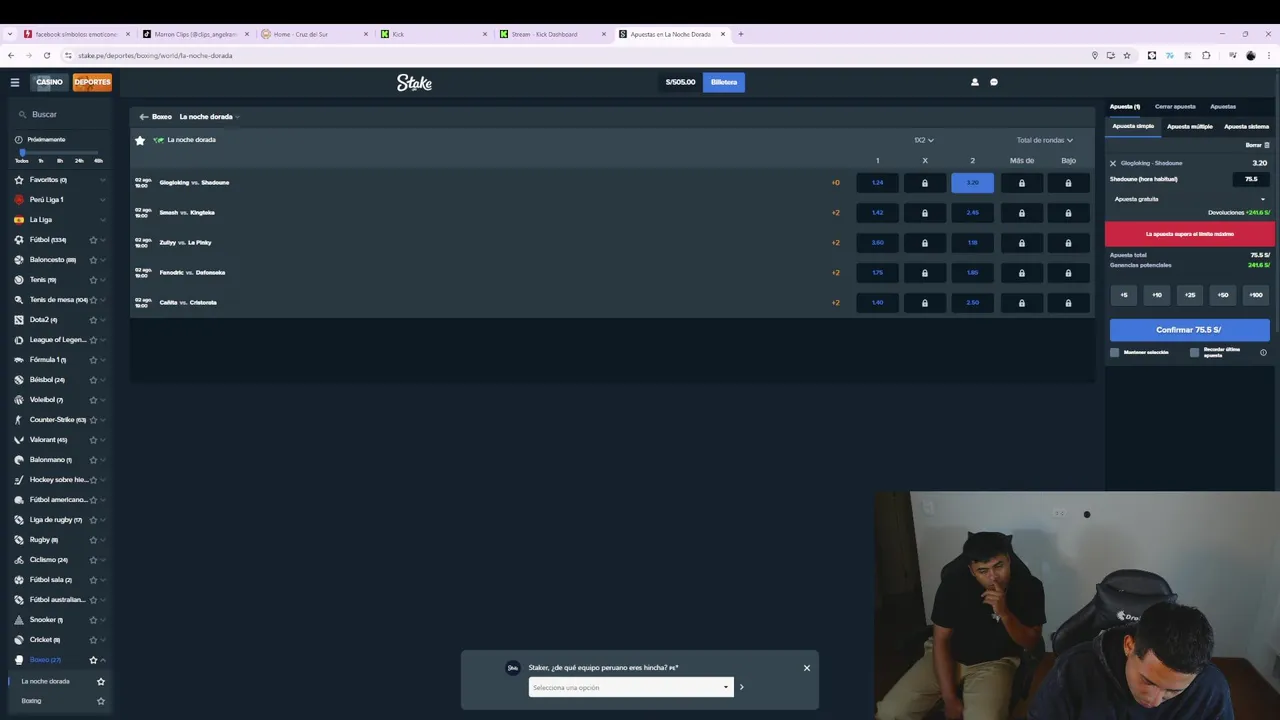1280x720 pixels.
Task: Bookmark page with browser star icon
Action: tap(1127, 56)
